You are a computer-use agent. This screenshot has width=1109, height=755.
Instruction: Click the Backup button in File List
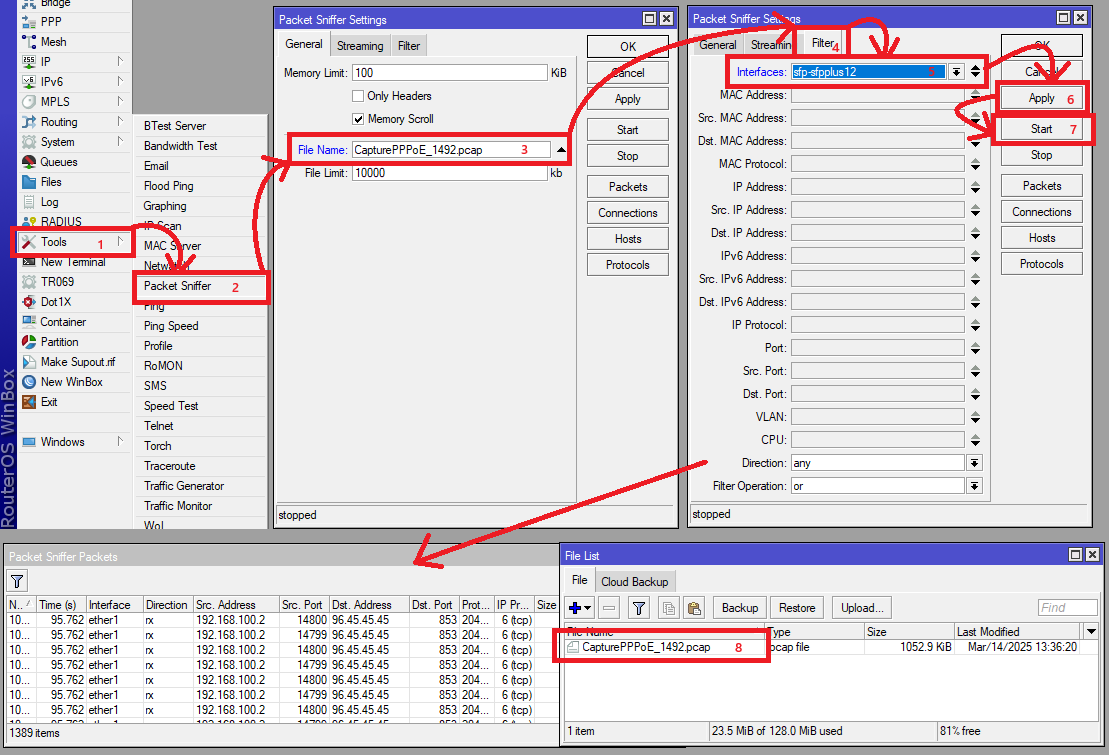(740, 608)
